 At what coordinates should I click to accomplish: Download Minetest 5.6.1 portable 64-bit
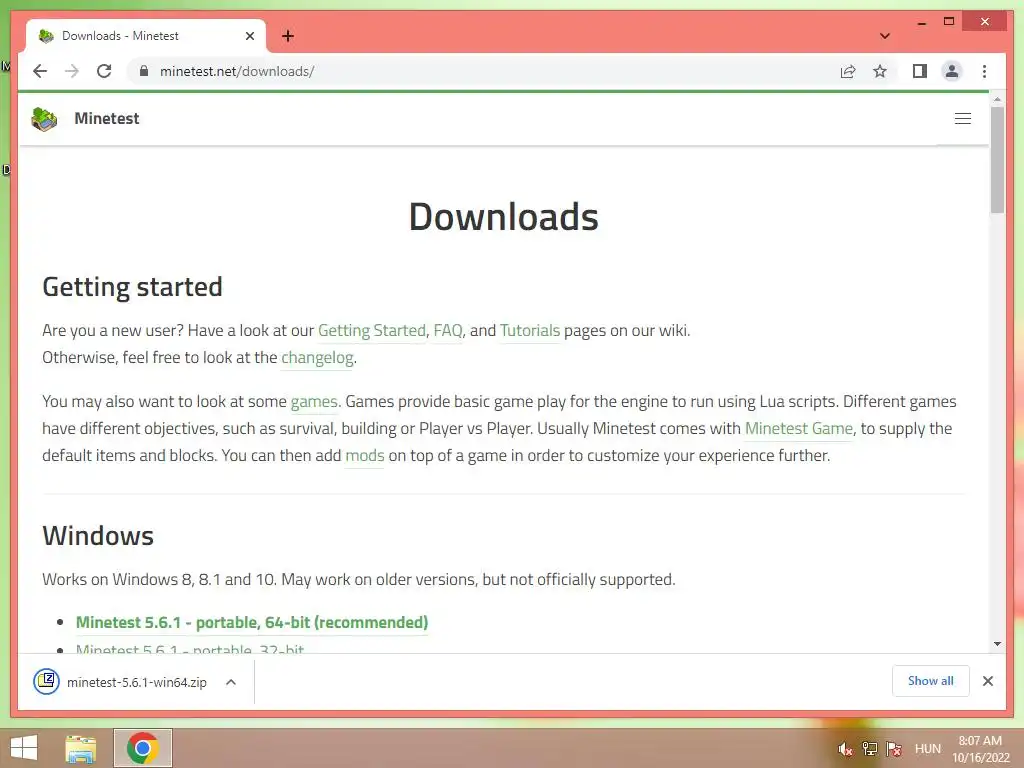(x=252, y=622)
